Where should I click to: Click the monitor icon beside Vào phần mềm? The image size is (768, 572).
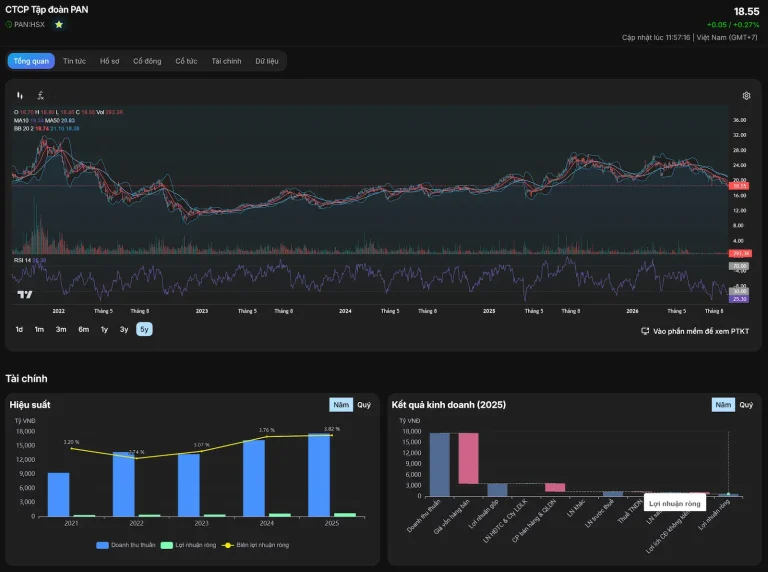click(x=645, y=331)
